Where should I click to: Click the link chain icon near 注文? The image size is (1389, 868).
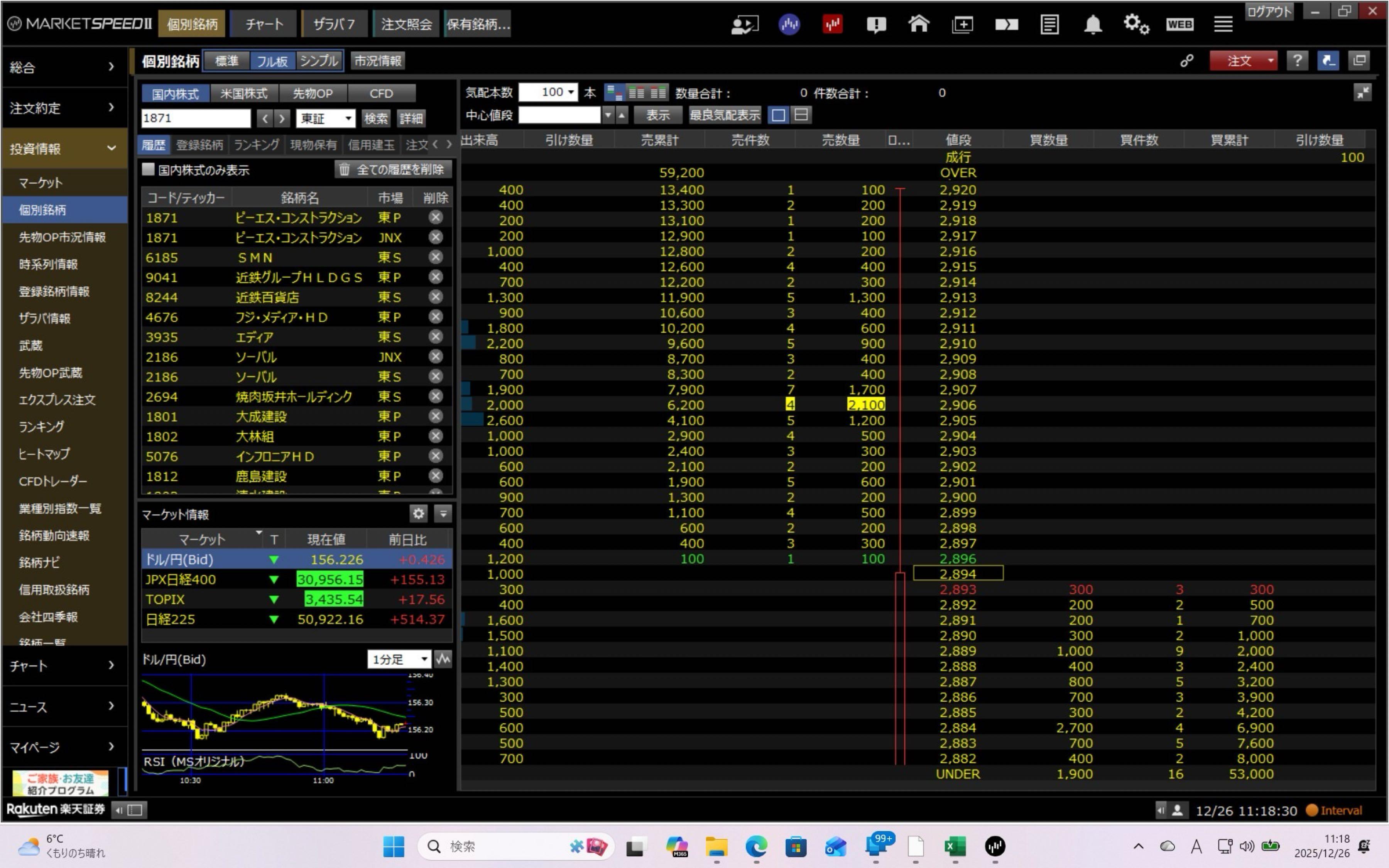[1186, 61]
